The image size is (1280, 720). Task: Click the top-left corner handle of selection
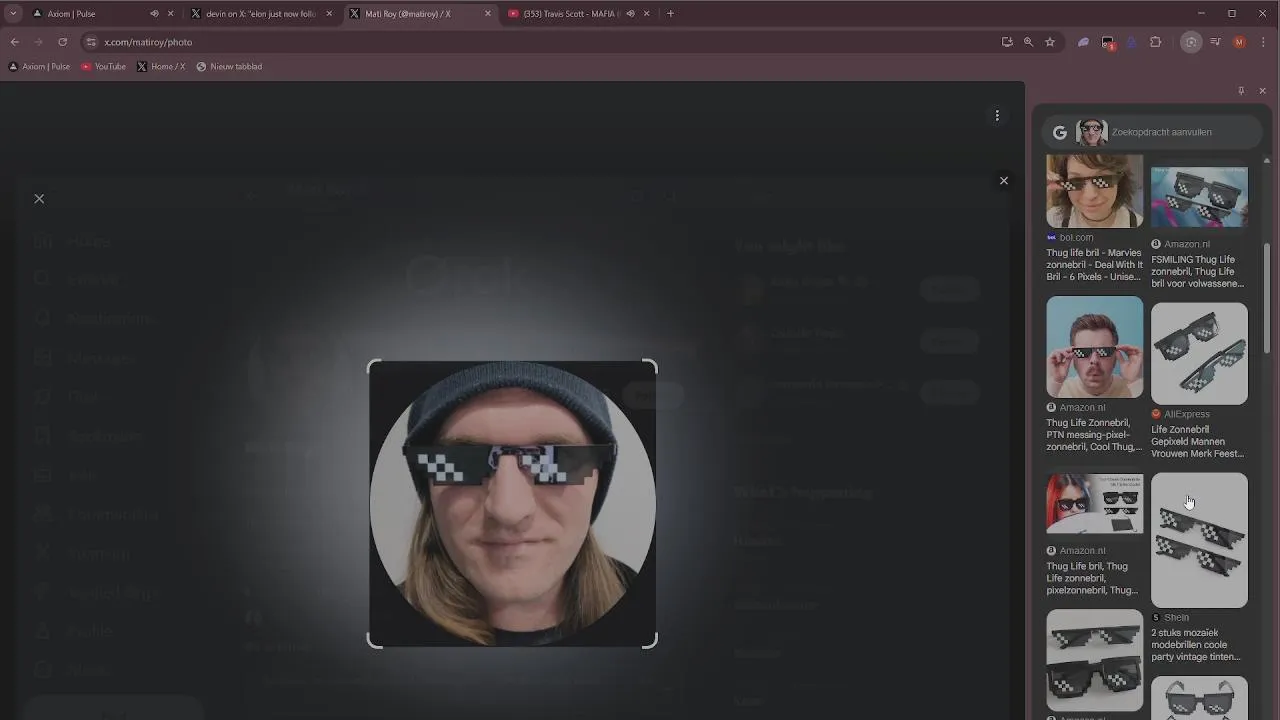click(375, 368)
